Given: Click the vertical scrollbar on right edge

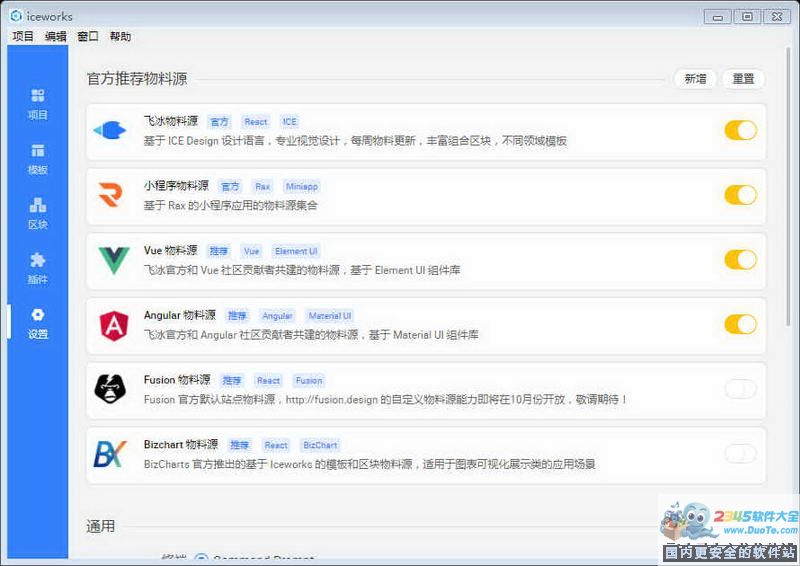Looking at the screenshot, I should tap(789, 189).
